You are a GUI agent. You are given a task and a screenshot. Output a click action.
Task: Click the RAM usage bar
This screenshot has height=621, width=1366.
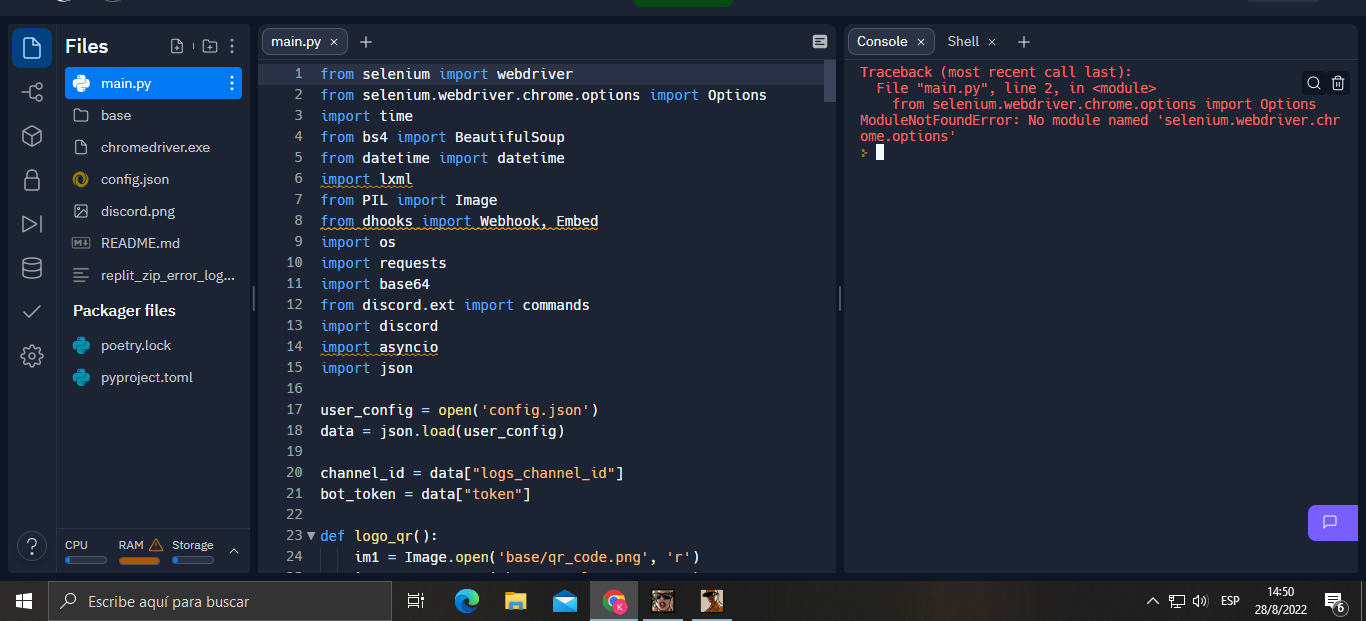[139, 560]
